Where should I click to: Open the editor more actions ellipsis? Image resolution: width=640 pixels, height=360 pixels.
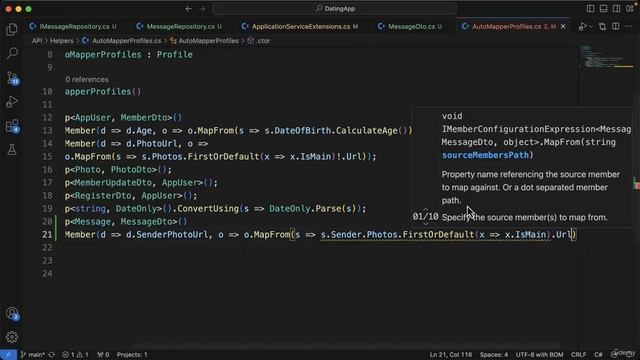coord(629,27)
